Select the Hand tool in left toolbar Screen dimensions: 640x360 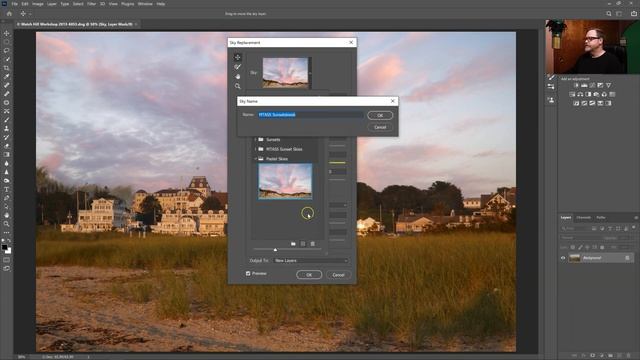[7, 215]
